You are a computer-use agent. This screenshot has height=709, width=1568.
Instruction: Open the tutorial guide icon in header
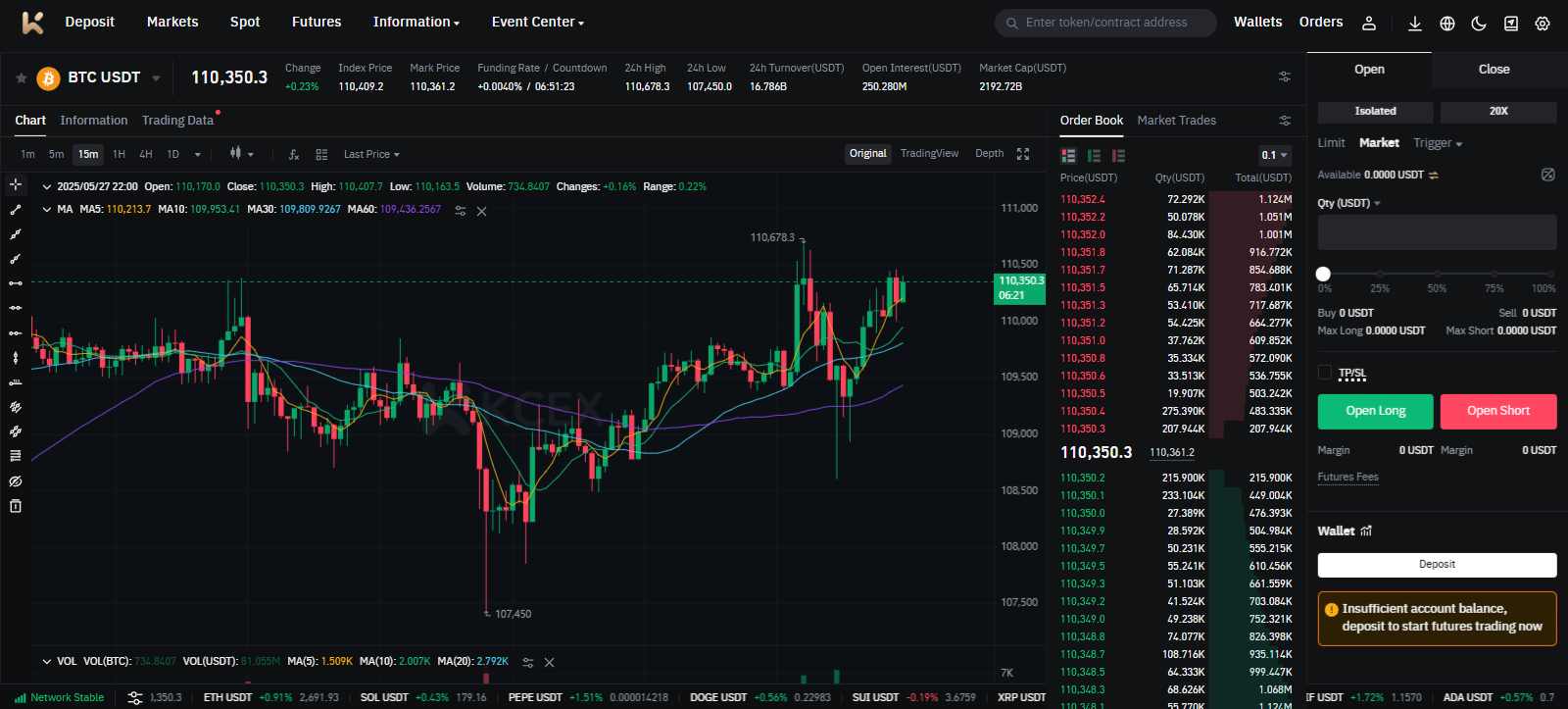1511,24
